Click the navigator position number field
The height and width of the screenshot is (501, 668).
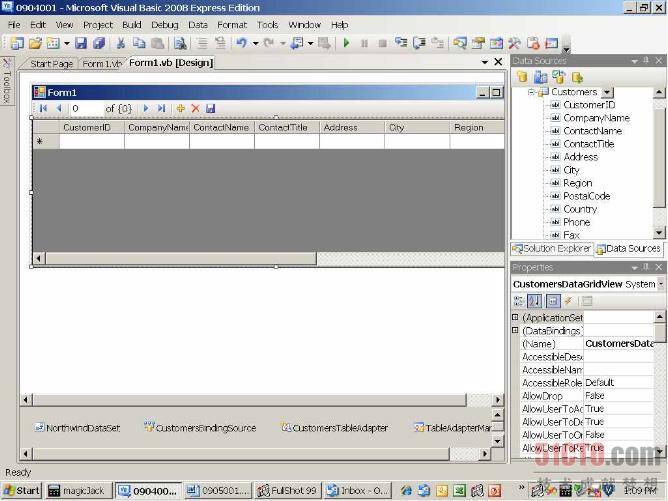click(86, 109)
